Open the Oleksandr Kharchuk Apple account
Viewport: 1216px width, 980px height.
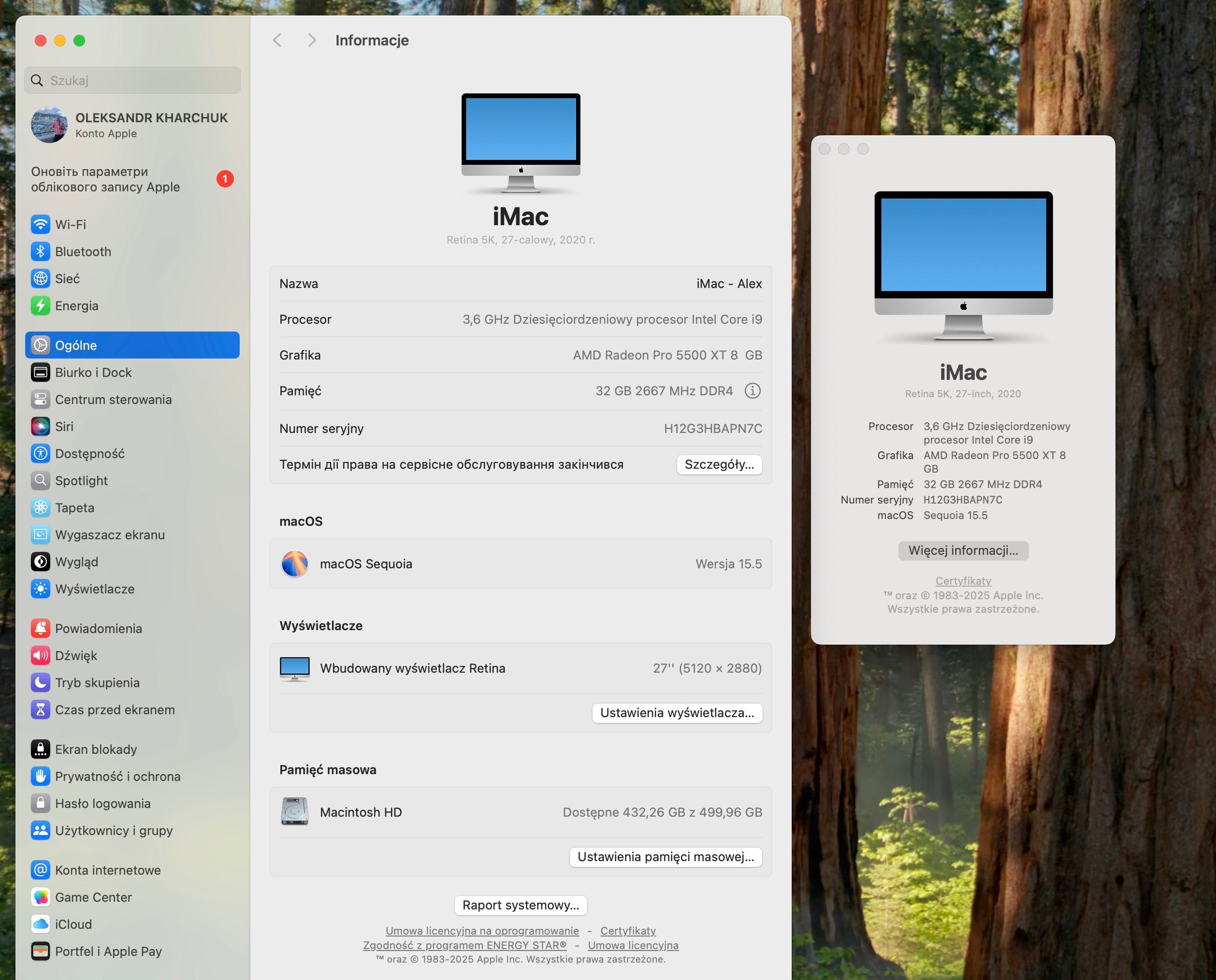click(x=132, y=125)
